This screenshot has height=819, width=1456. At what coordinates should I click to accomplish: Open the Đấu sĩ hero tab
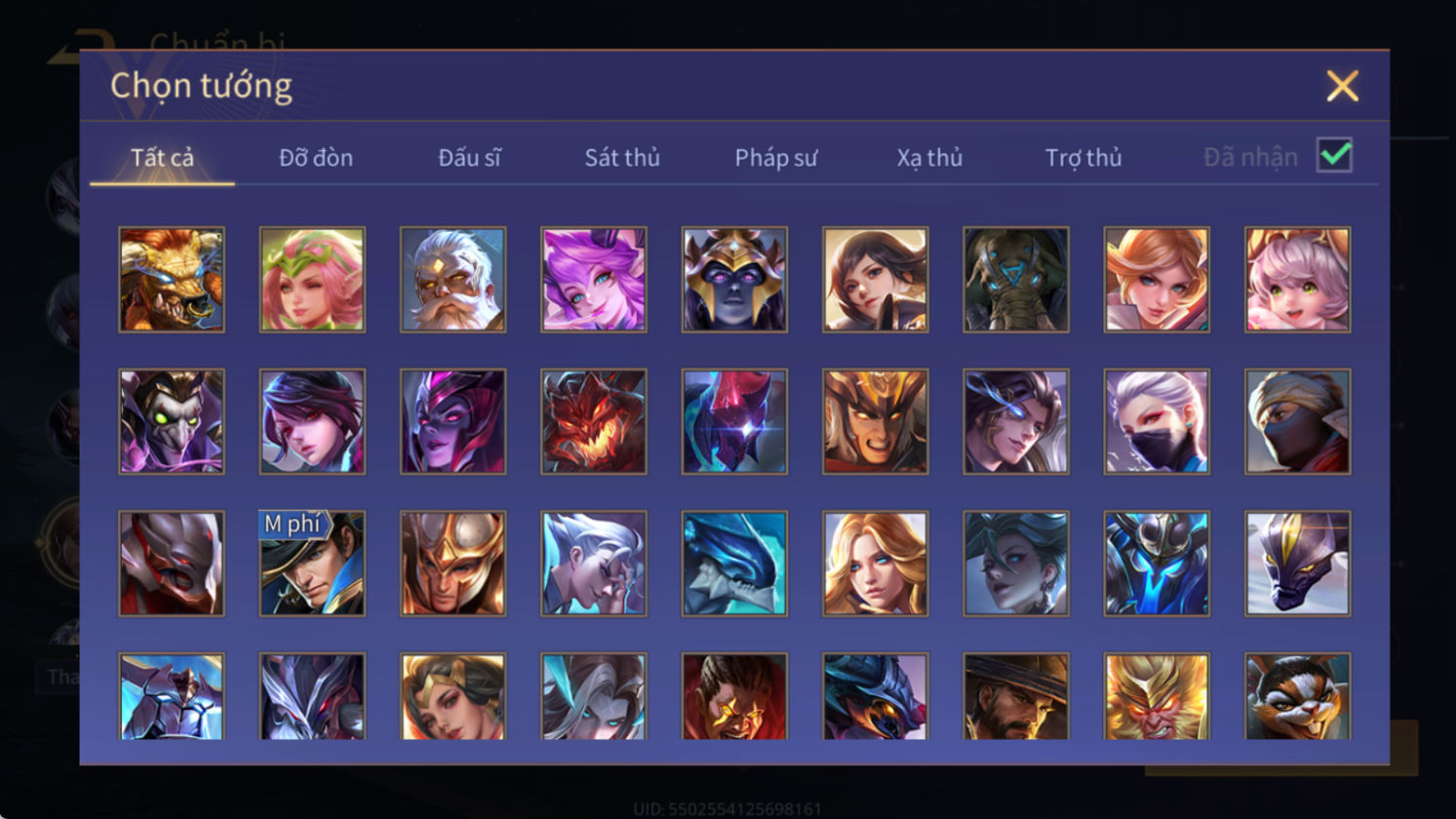coord(469,157)
